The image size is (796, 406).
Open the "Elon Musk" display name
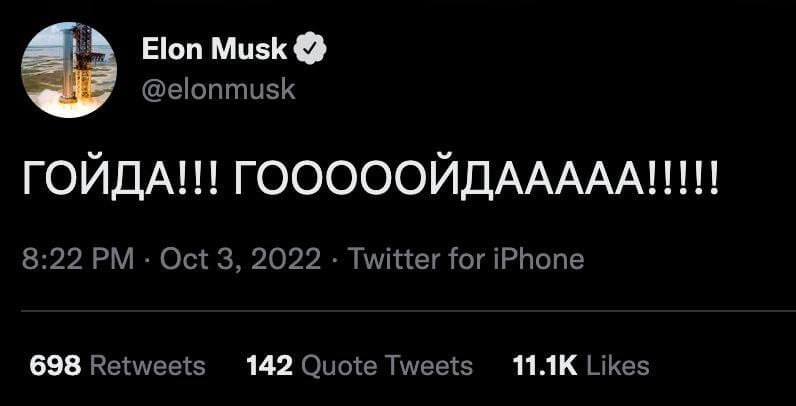click(x=214, y=49)
